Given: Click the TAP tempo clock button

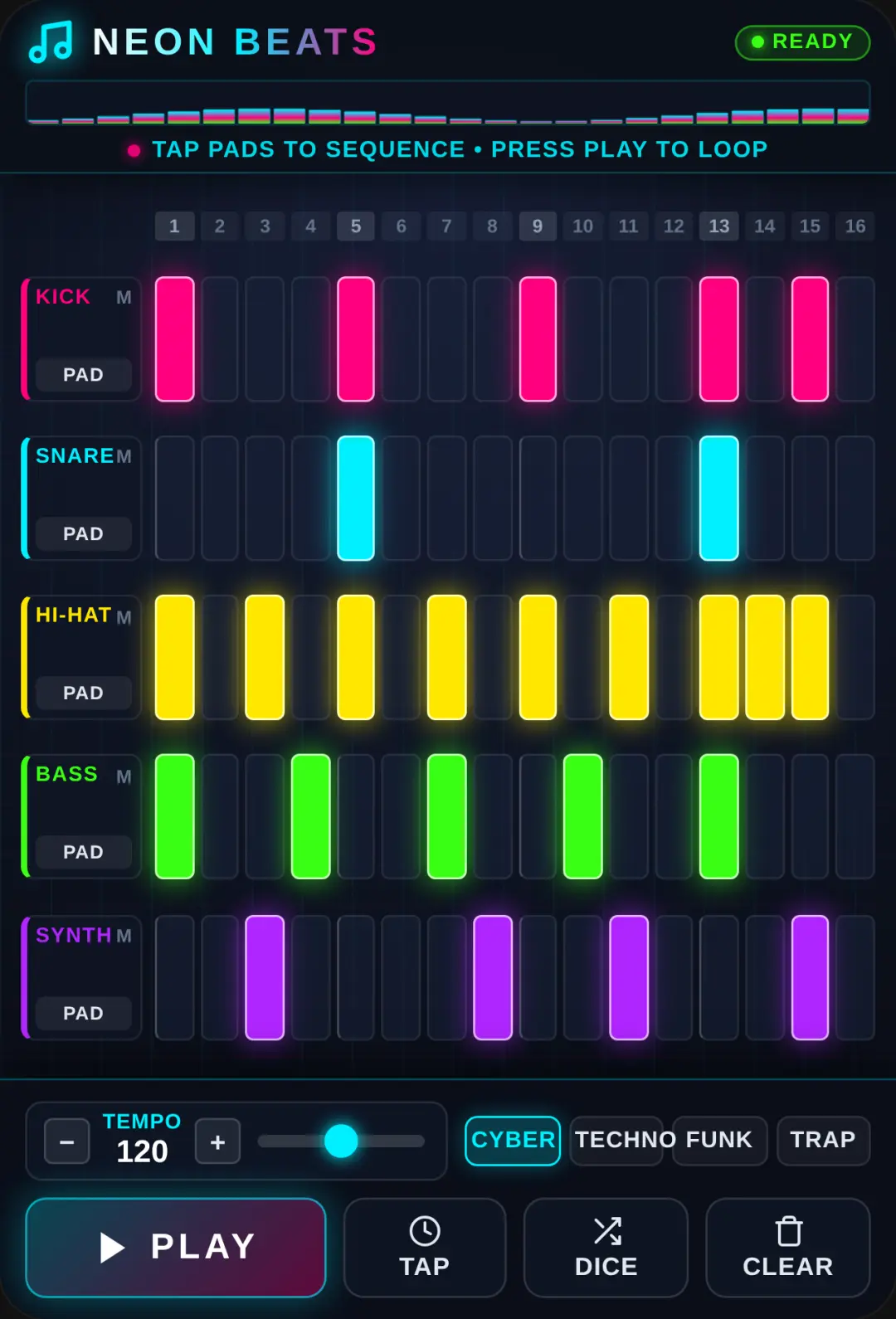Looking at the screenshot, I should [425, 1248].
